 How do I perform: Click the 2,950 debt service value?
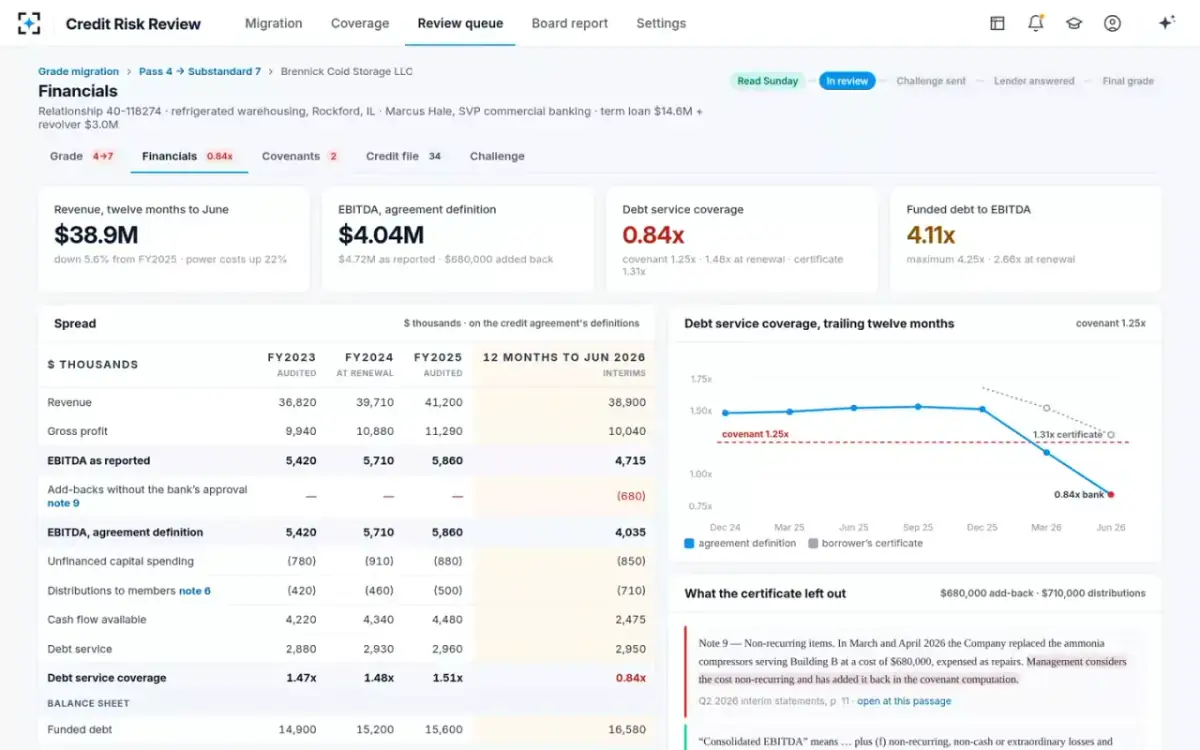click(x=630, y=649)
